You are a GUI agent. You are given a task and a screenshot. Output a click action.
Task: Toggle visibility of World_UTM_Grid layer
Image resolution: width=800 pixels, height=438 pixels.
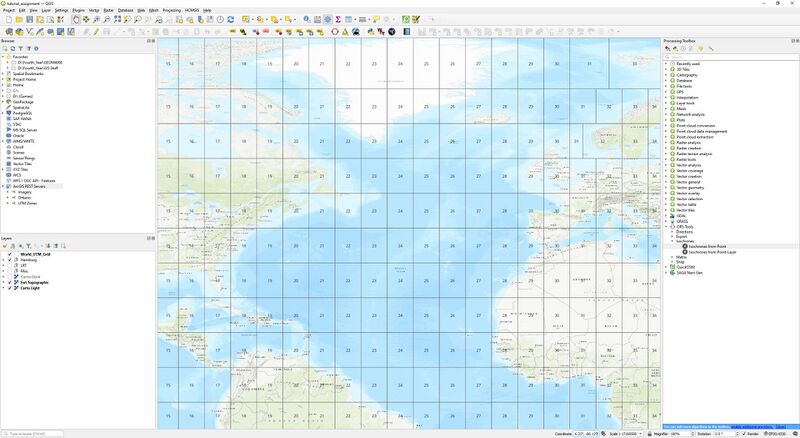[10, 254]
